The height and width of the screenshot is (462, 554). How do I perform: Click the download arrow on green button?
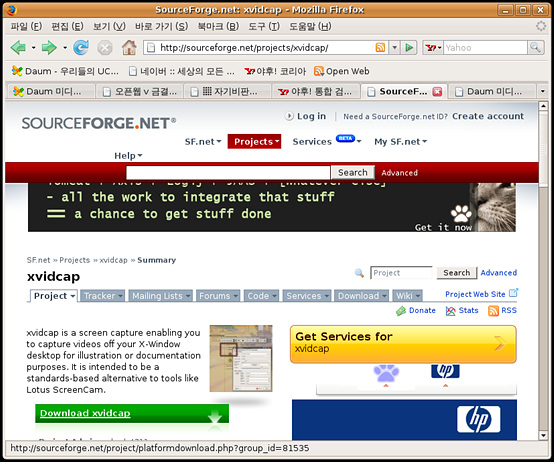(215, 417)
